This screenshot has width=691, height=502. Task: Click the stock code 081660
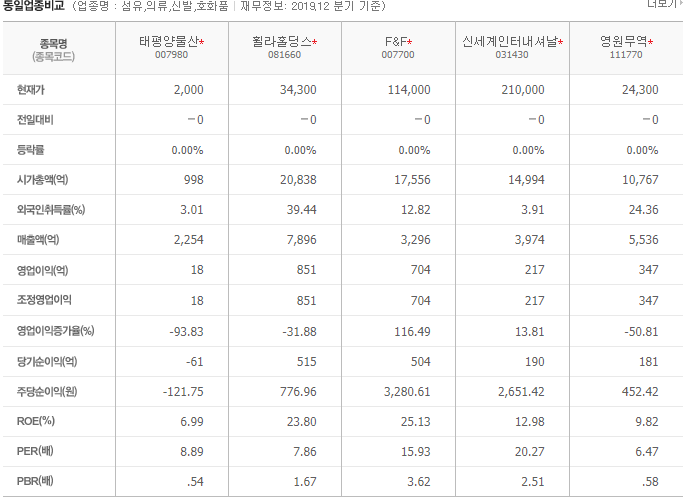285,55
